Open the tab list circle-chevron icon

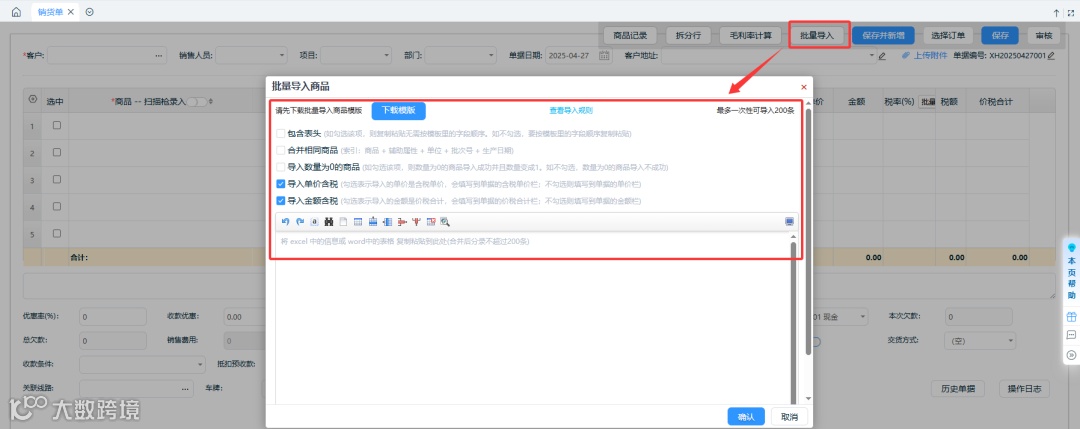pos(90,12)
